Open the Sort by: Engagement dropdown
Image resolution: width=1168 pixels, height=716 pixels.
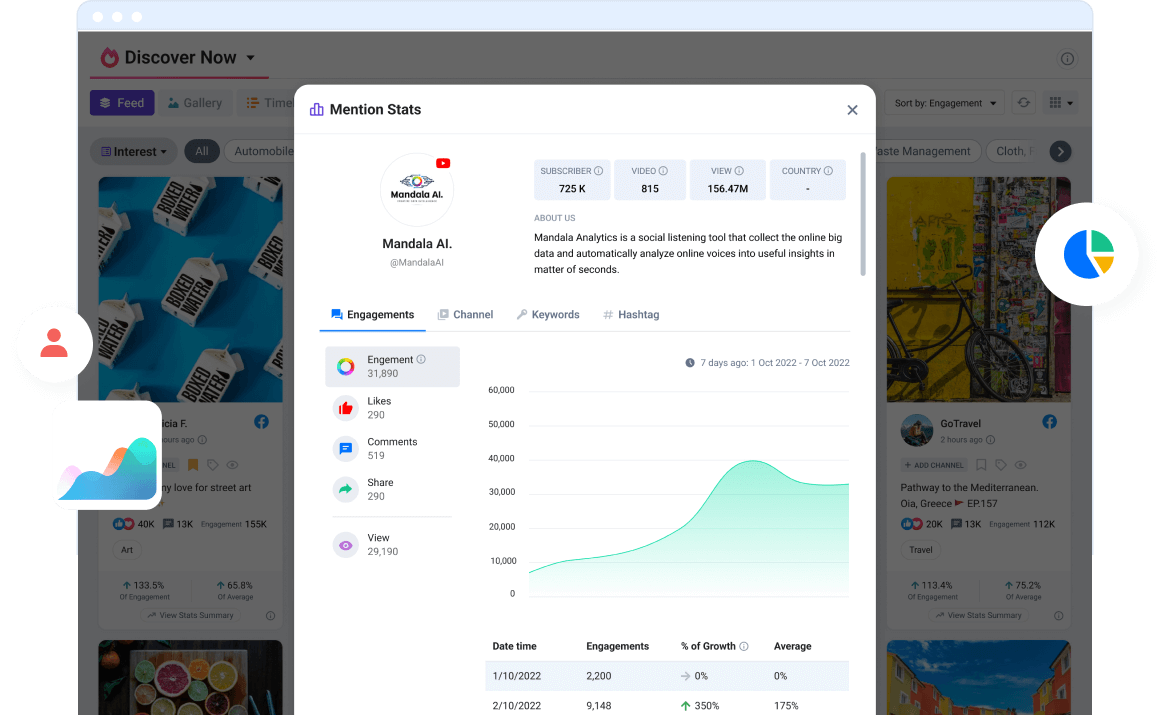pos(946,103)
